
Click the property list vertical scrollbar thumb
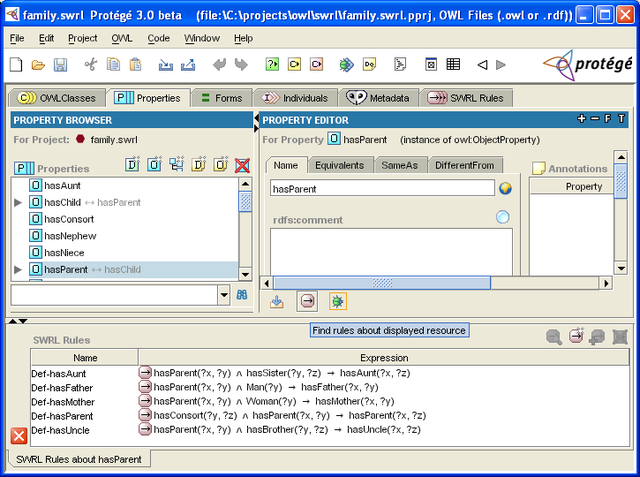point(245,202)
